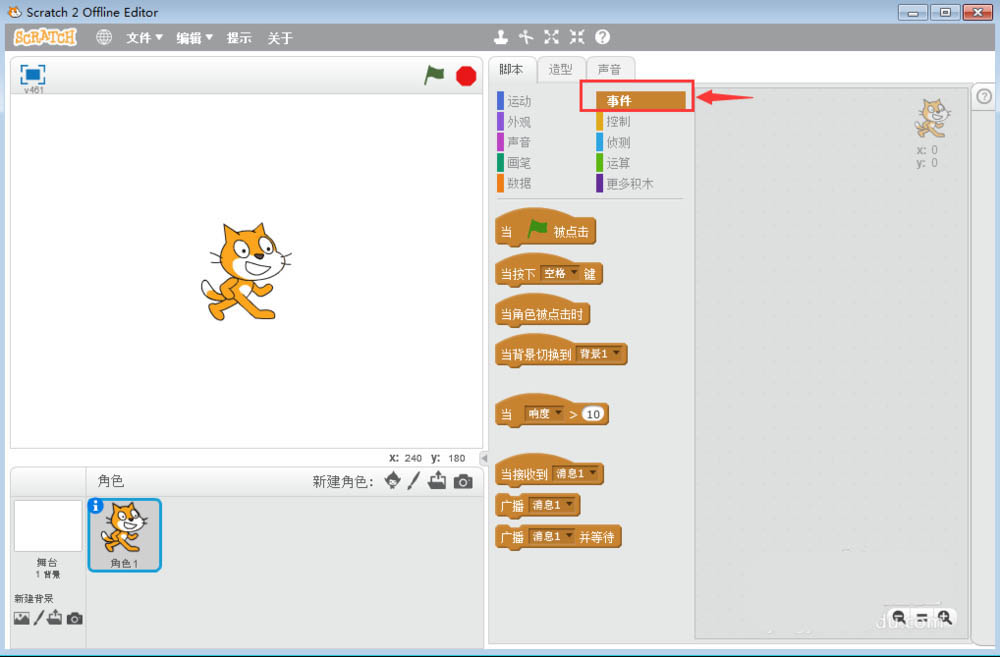Open 消息1 dropdown in 广播 block

coord(552,505)
